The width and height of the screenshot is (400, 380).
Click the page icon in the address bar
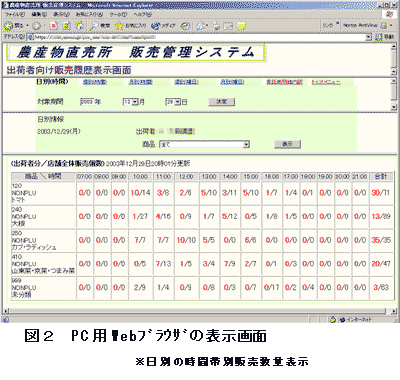(x=30, y=37)
